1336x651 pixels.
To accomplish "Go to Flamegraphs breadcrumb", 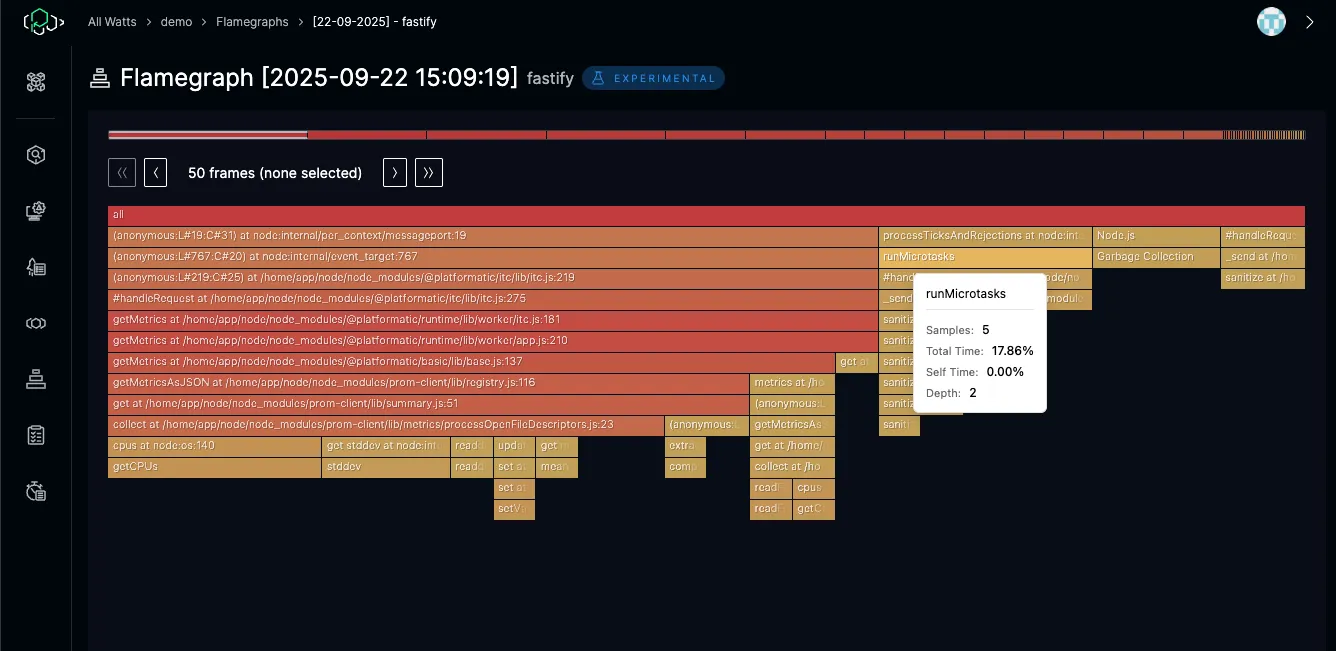I will (x=252, y=21).
